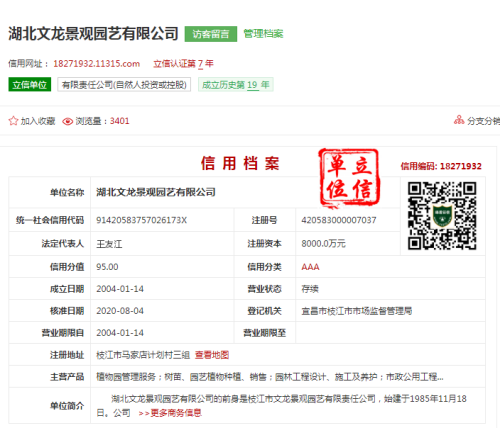Click the 加入收藏 text link
The width and height of the screenshot is (500, 428).
click(x=38, y=121)
